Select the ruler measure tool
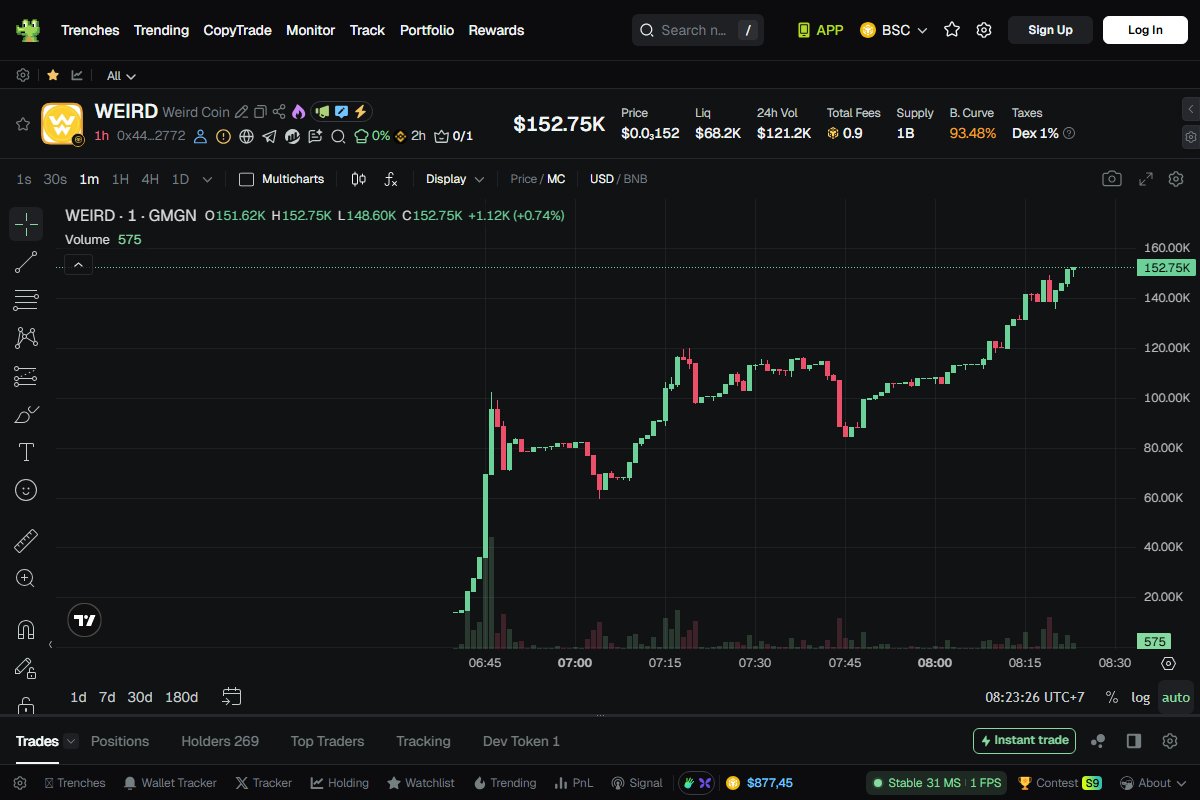 pos(26,541)
